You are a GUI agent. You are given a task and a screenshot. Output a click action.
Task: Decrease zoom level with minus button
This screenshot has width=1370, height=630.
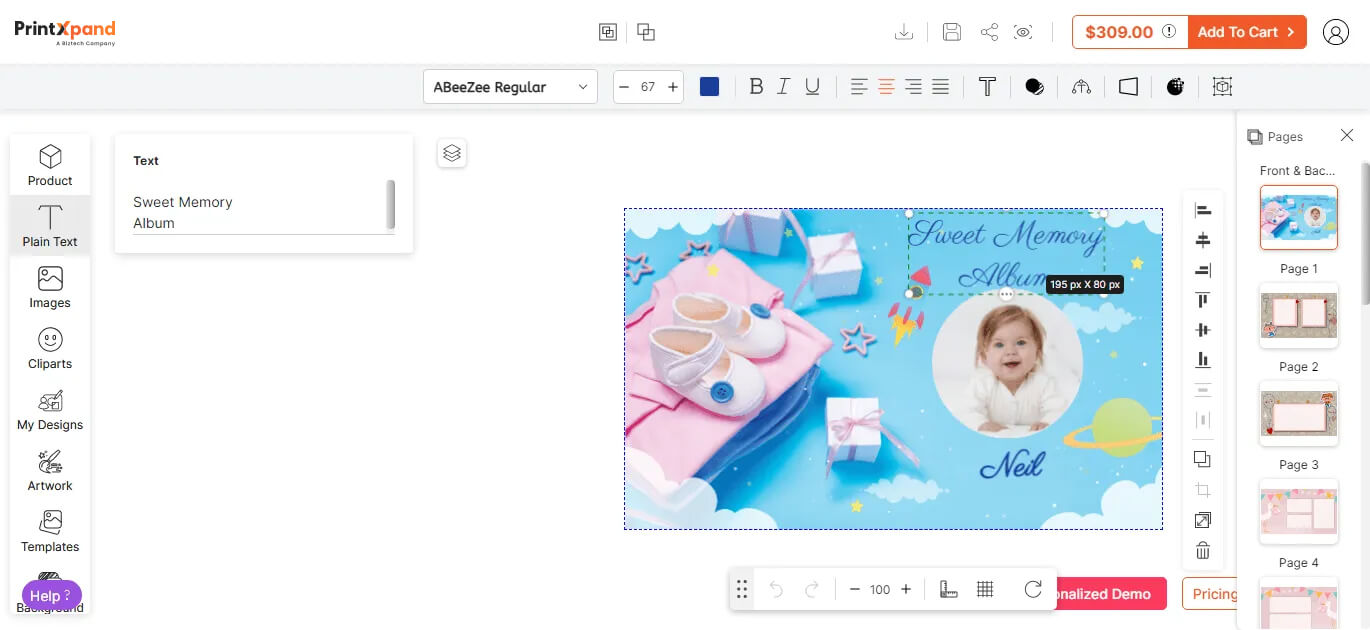(x=855, y=589)
